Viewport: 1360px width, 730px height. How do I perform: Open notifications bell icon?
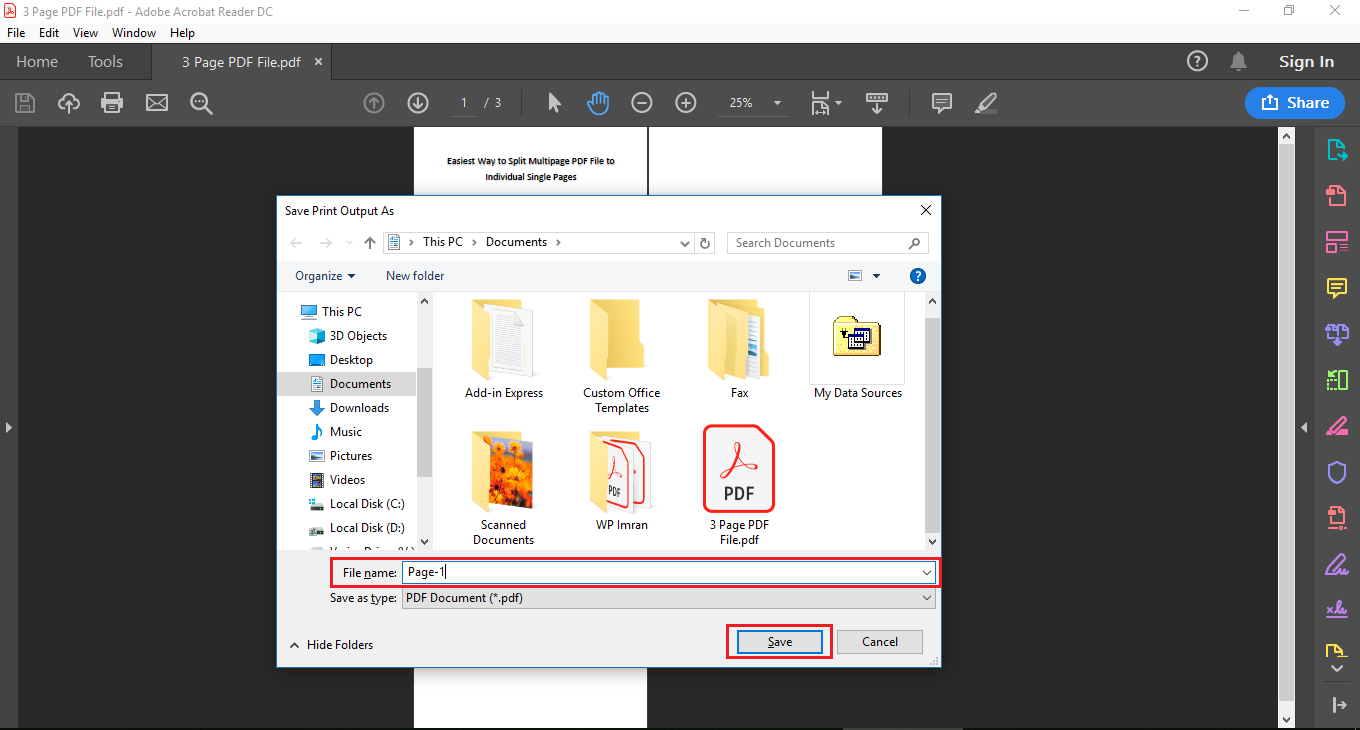(x=1239, y=61)
